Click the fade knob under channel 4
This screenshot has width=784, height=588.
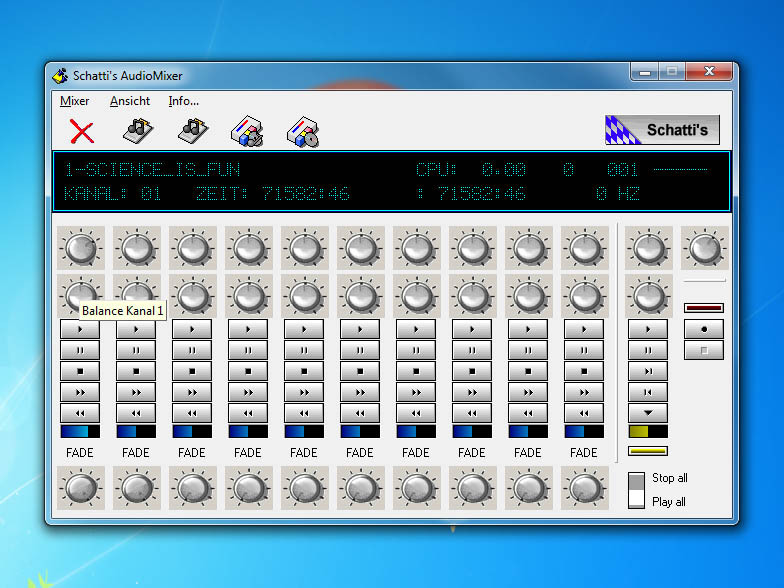248,488
